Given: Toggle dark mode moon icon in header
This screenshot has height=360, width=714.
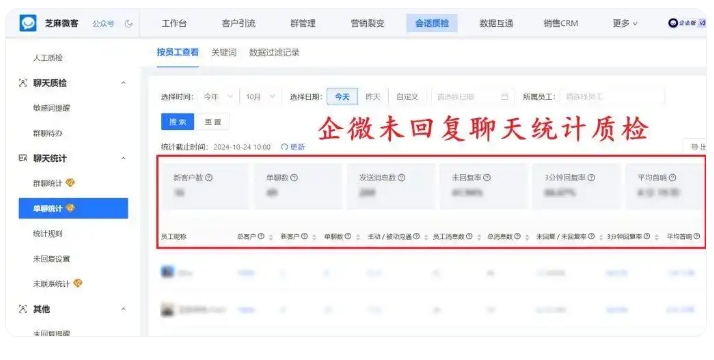Looking at the screenshot, I should point(128,23).
